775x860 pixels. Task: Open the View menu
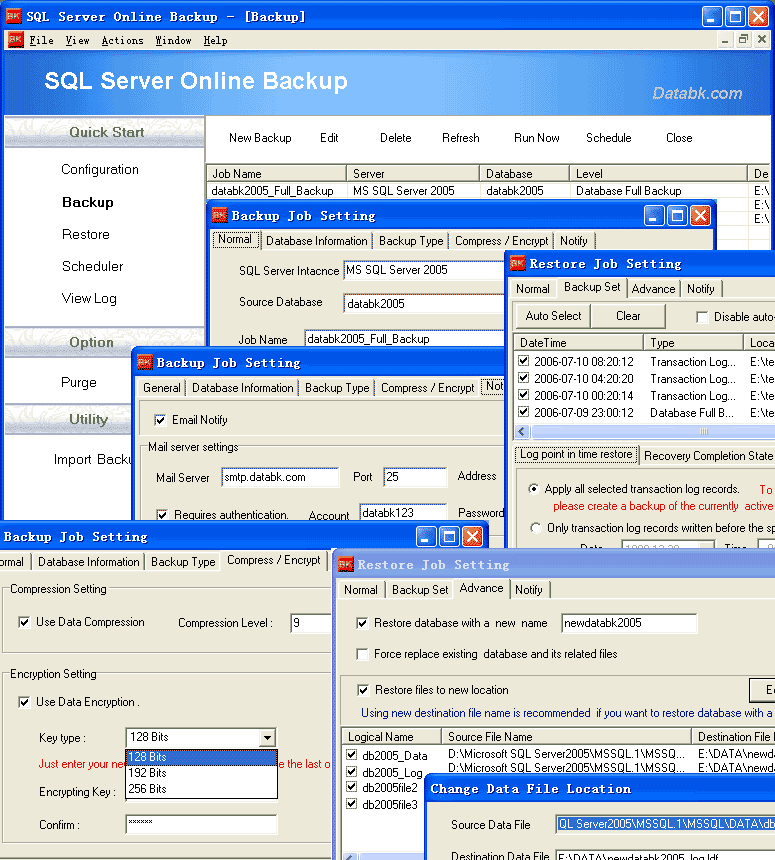pyautogui.click(x=77, y=40)
